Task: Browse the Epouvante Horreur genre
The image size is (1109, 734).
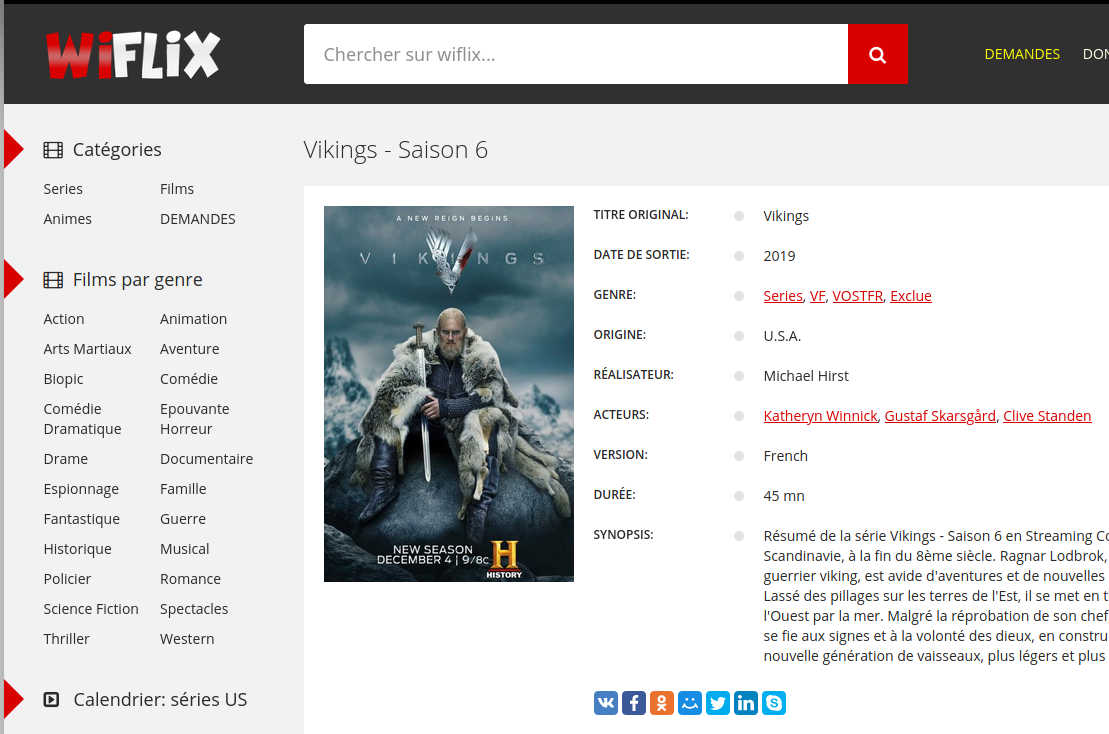Action: 194,419
